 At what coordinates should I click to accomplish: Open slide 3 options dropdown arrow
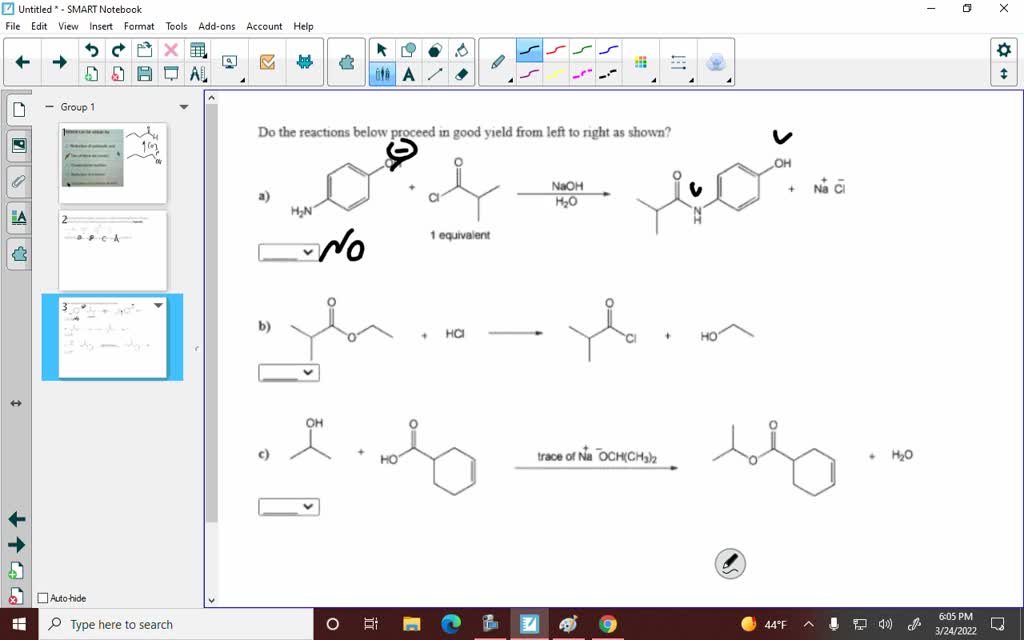coord(157,307)
